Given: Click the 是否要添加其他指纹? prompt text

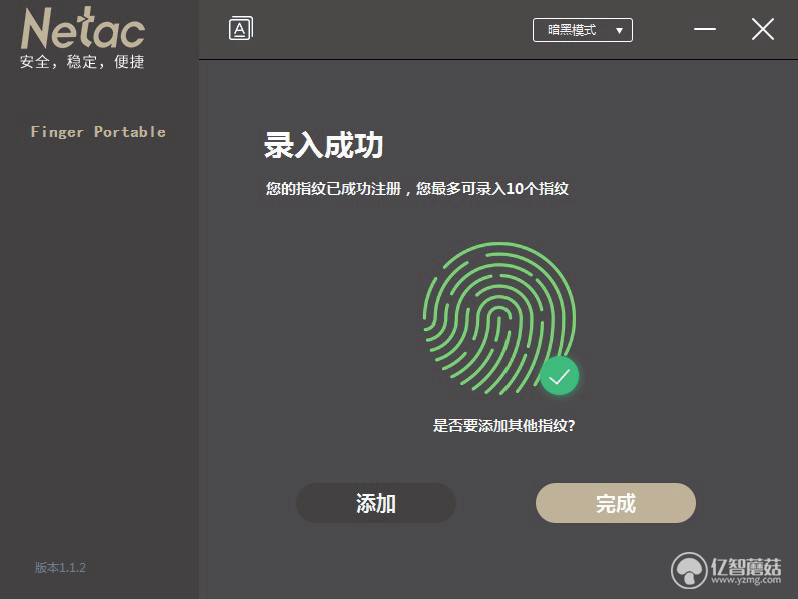Looking at the screenshot, I should (504, 425).
